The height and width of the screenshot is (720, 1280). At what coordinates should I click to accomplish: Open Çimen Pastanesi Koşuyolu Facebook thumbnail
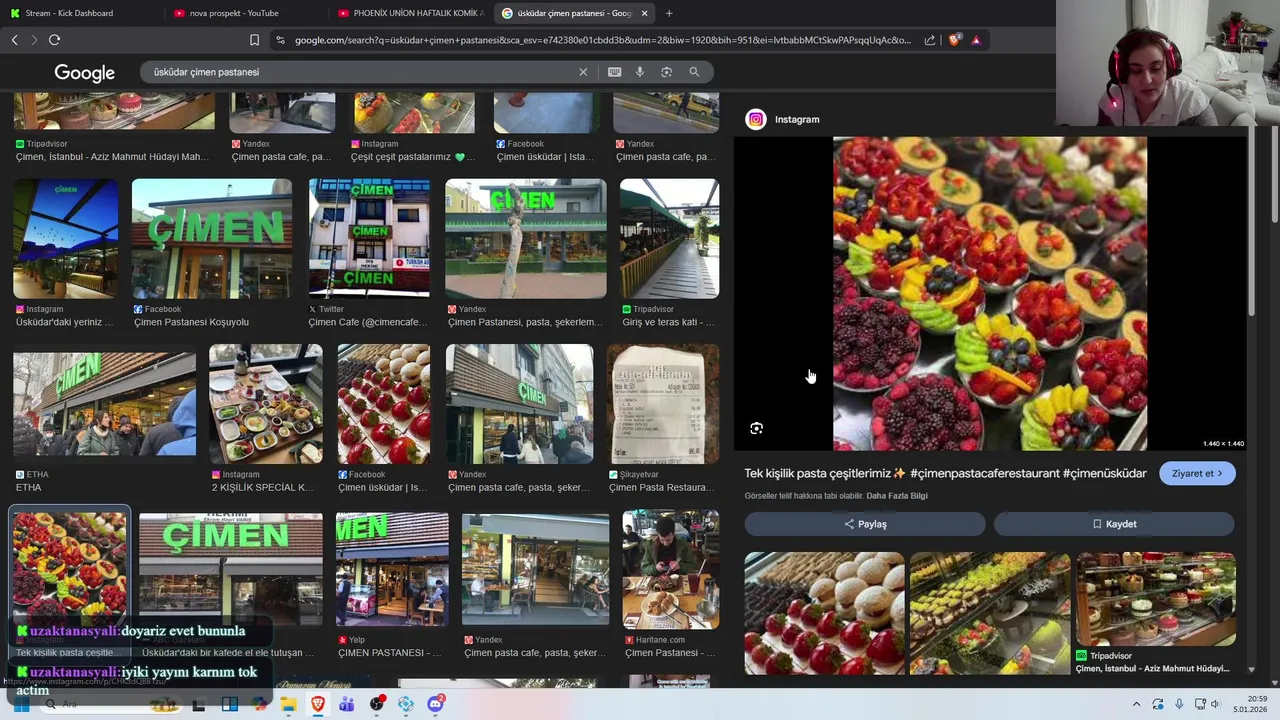(x=212, y=239)
